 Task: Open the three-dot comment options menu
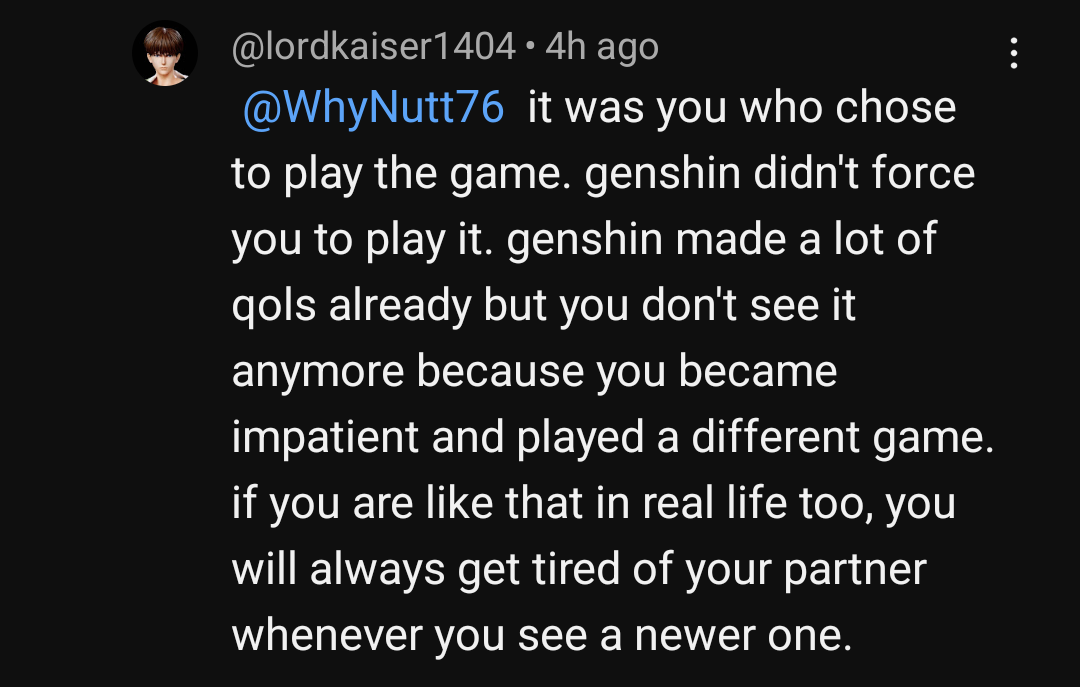coord(1014,53)
